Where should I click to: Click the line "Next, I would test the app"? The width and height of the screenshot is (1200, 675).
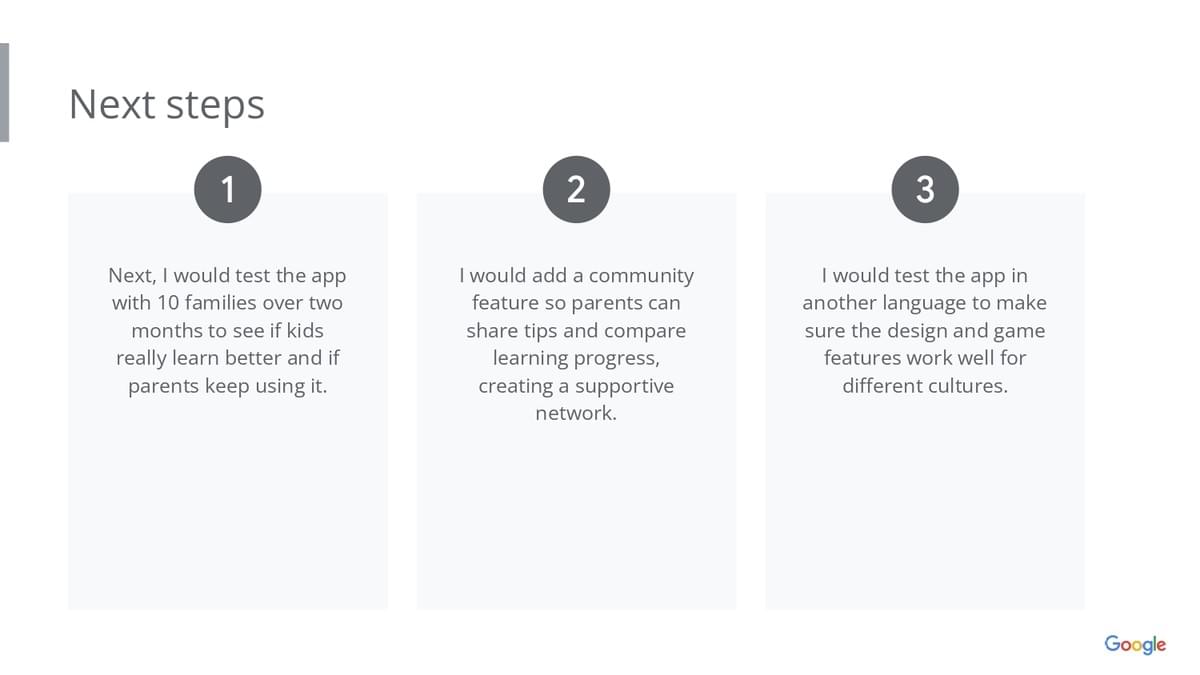pos(227,275)
